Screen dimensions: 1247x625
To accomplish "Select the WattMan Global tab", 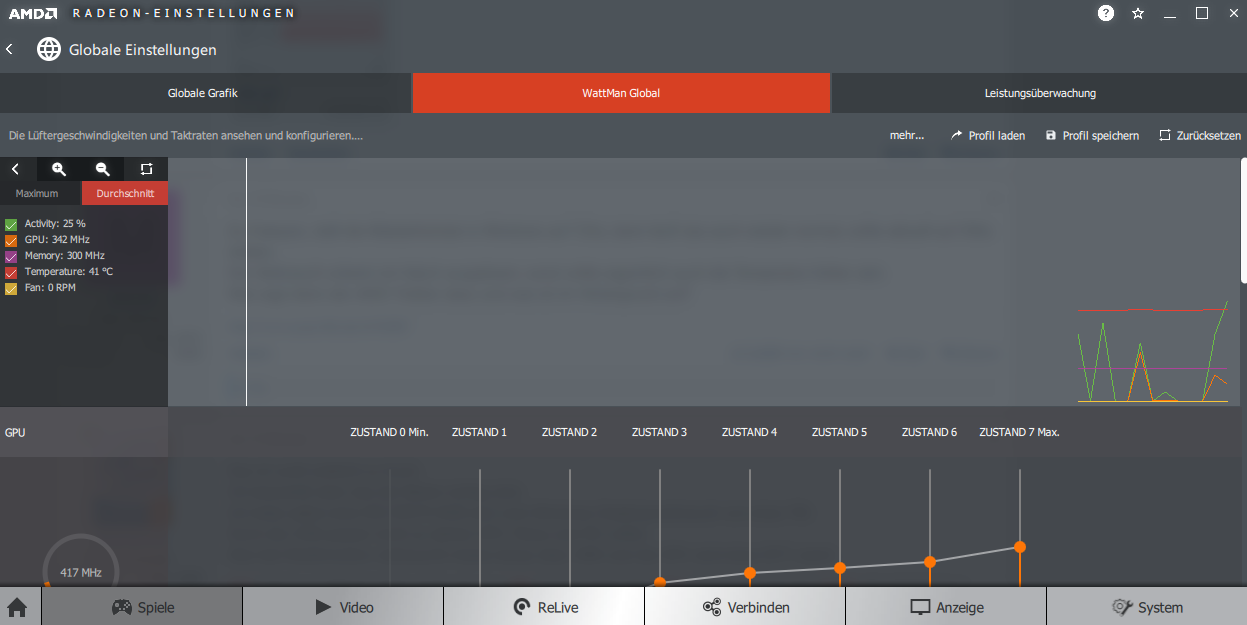I will coord(621,93).
